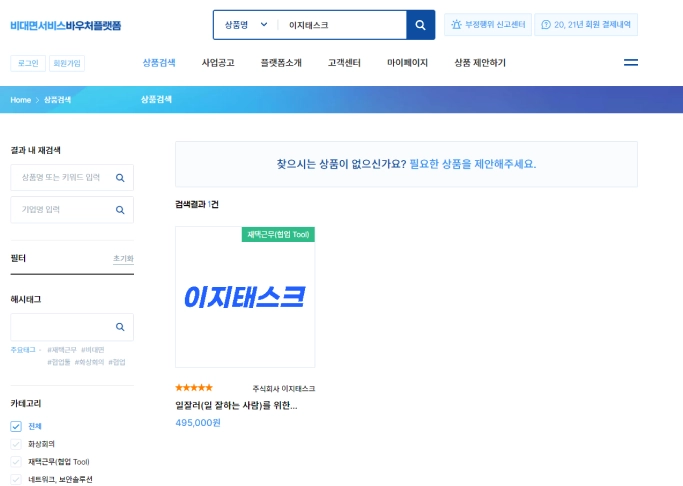The width and height of the screenshot is (683, 486).
Task: Select the #화상회의 tag
Action: tap(89, 362)
